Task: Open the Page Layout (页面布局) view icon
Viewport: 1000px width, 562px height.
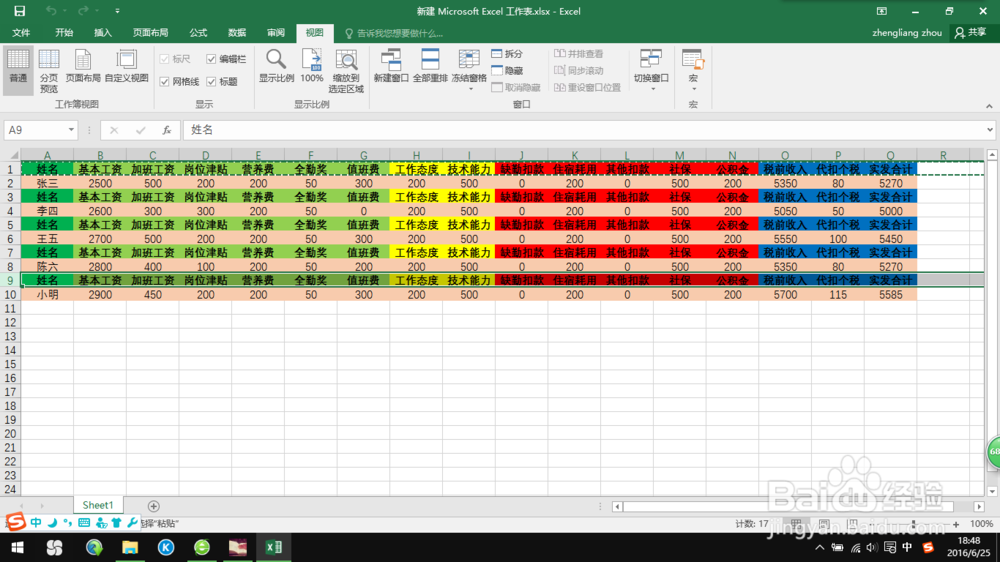Action: [83, 66]
